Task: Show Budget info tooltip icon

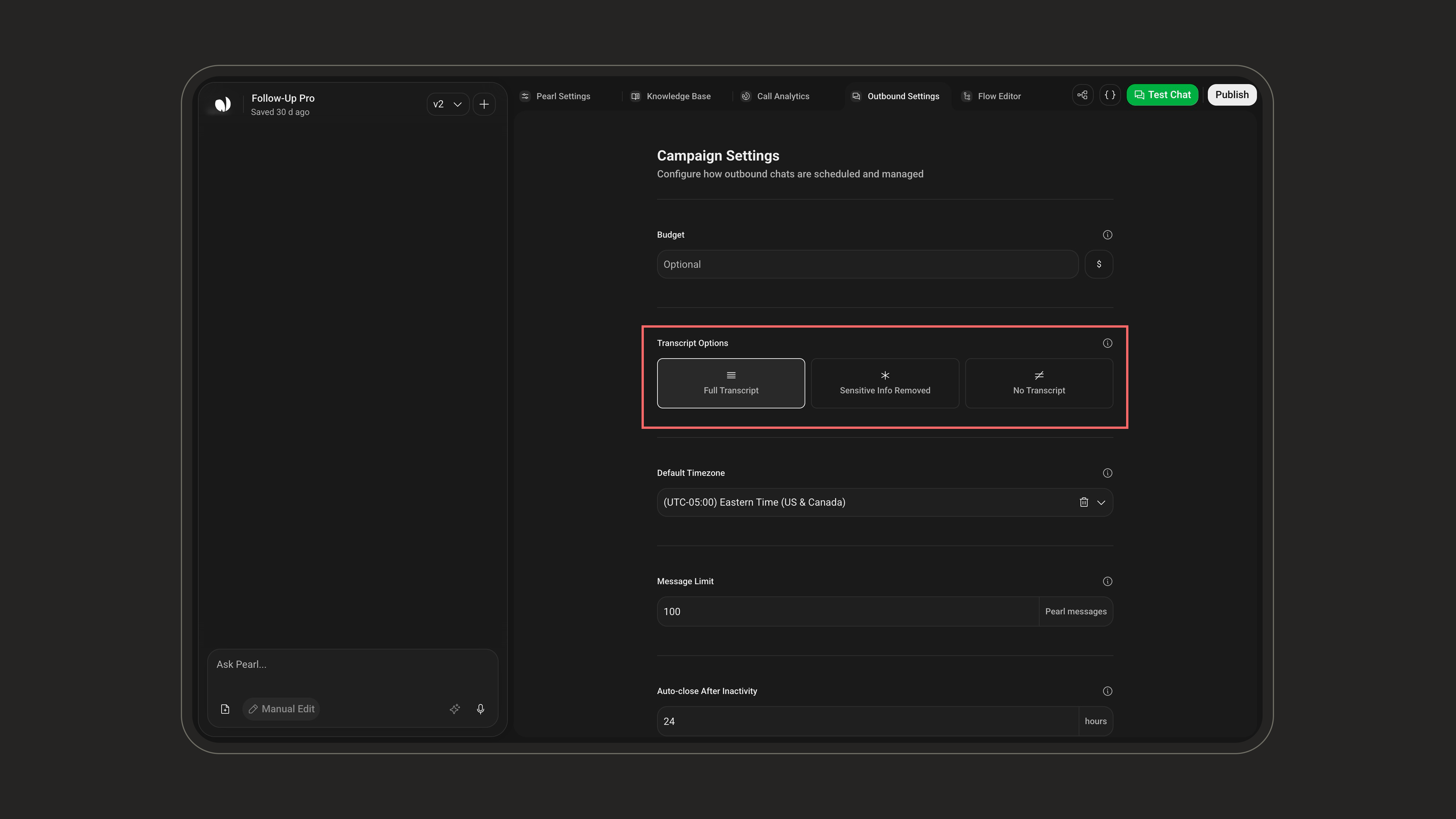Action: (x=1107, y=235)
